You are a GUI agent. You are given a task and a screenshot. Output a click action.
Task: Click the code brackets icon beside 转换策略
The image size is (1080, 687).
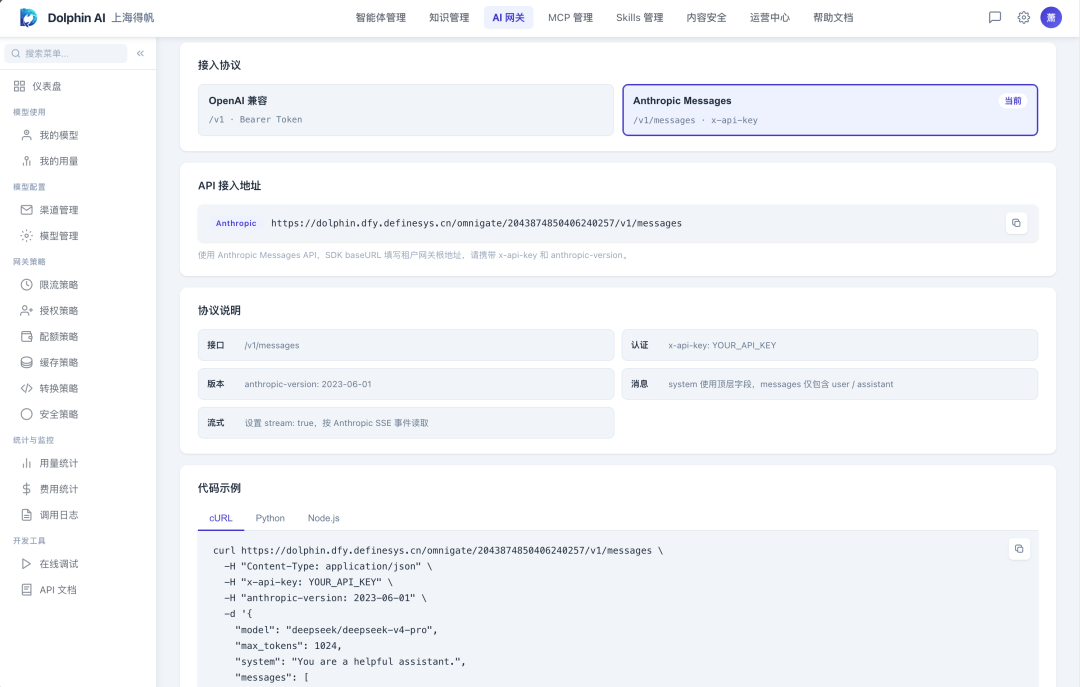[26, 388]
